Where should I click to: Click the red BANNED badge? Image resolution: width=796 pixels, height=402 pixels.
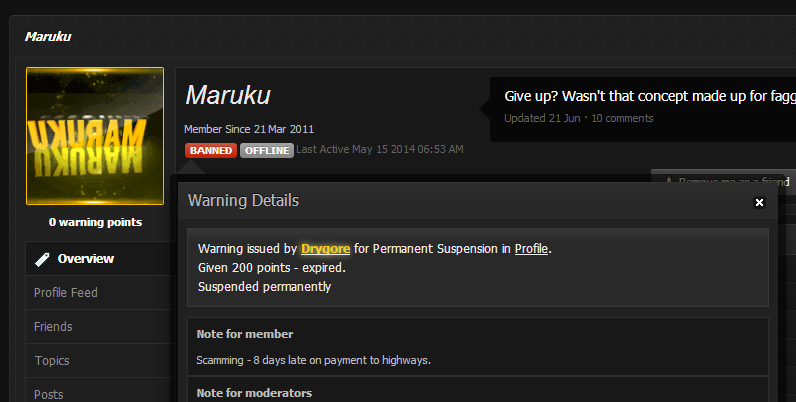[x=211, y=151]
